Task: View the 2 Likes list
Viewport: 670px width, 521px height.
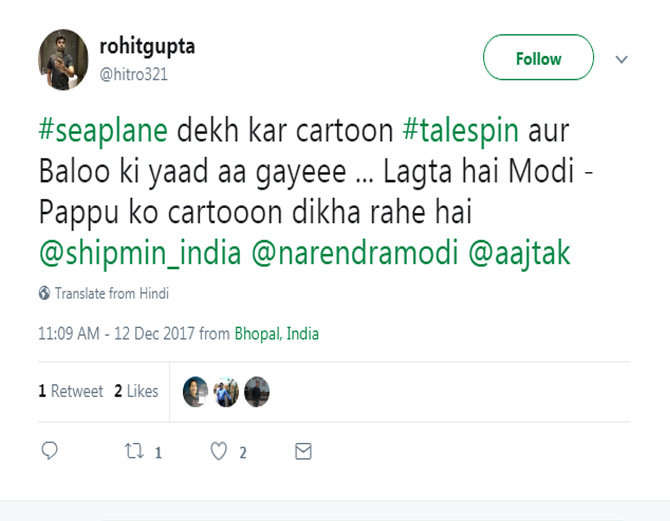Action: [x=136, y=391]
